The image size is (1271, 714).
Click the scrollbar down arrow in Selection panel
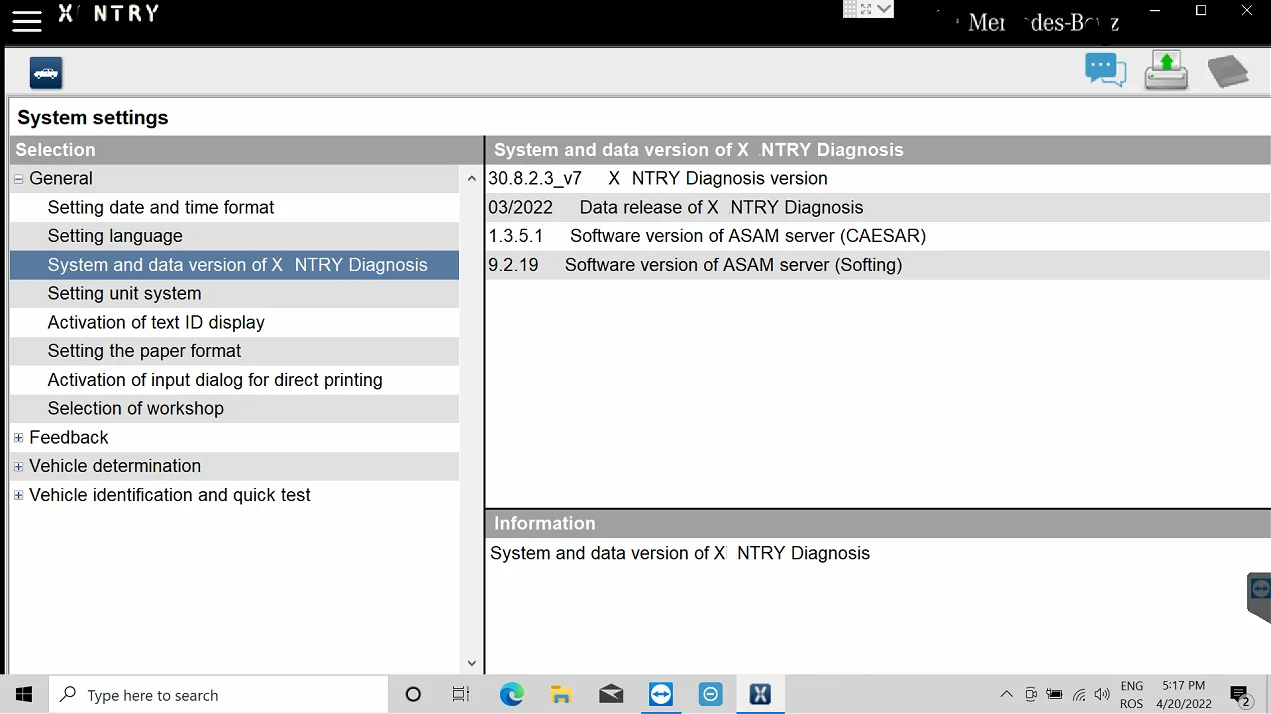click(x=472, y=664)
